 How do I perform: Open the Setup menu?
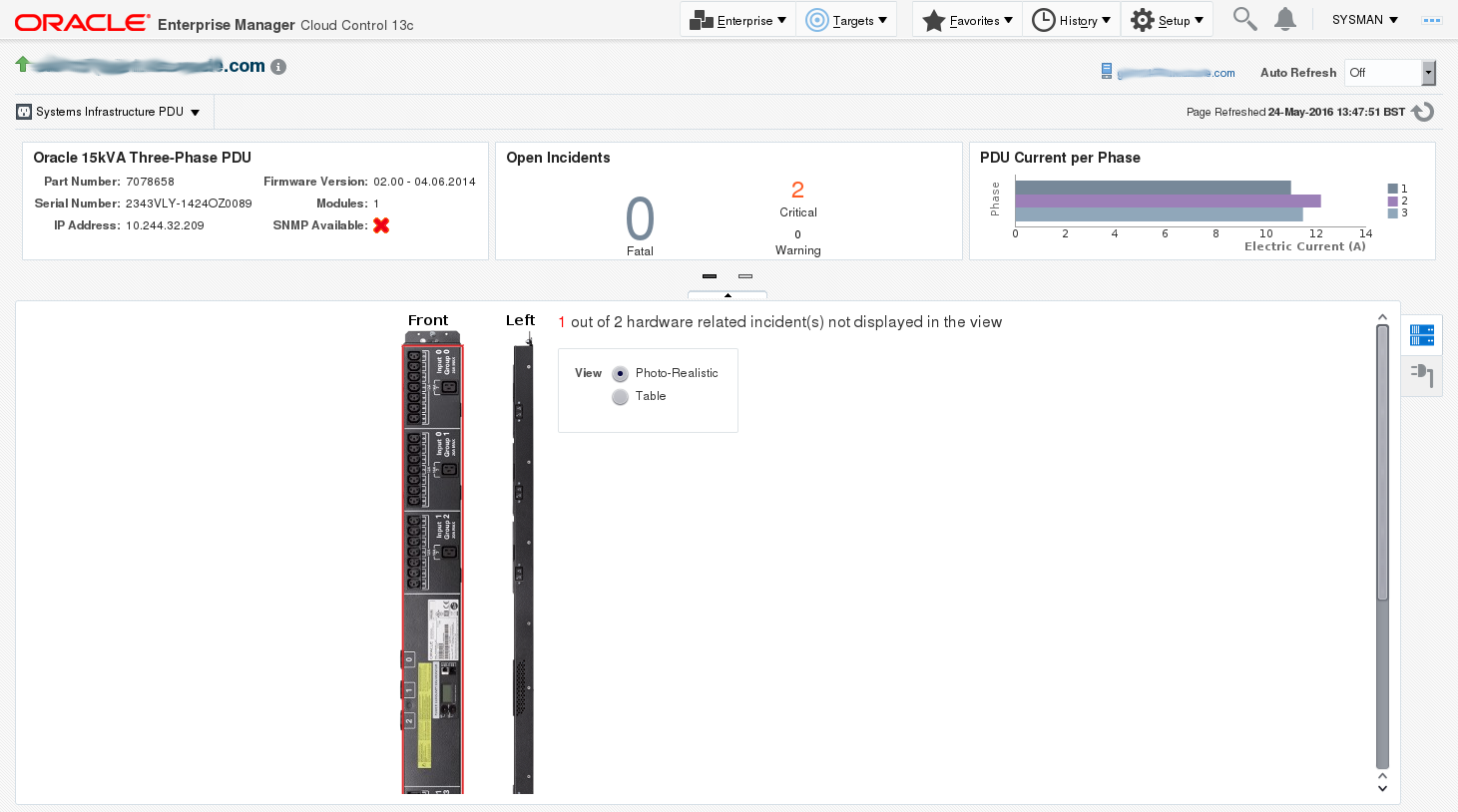1167,20
